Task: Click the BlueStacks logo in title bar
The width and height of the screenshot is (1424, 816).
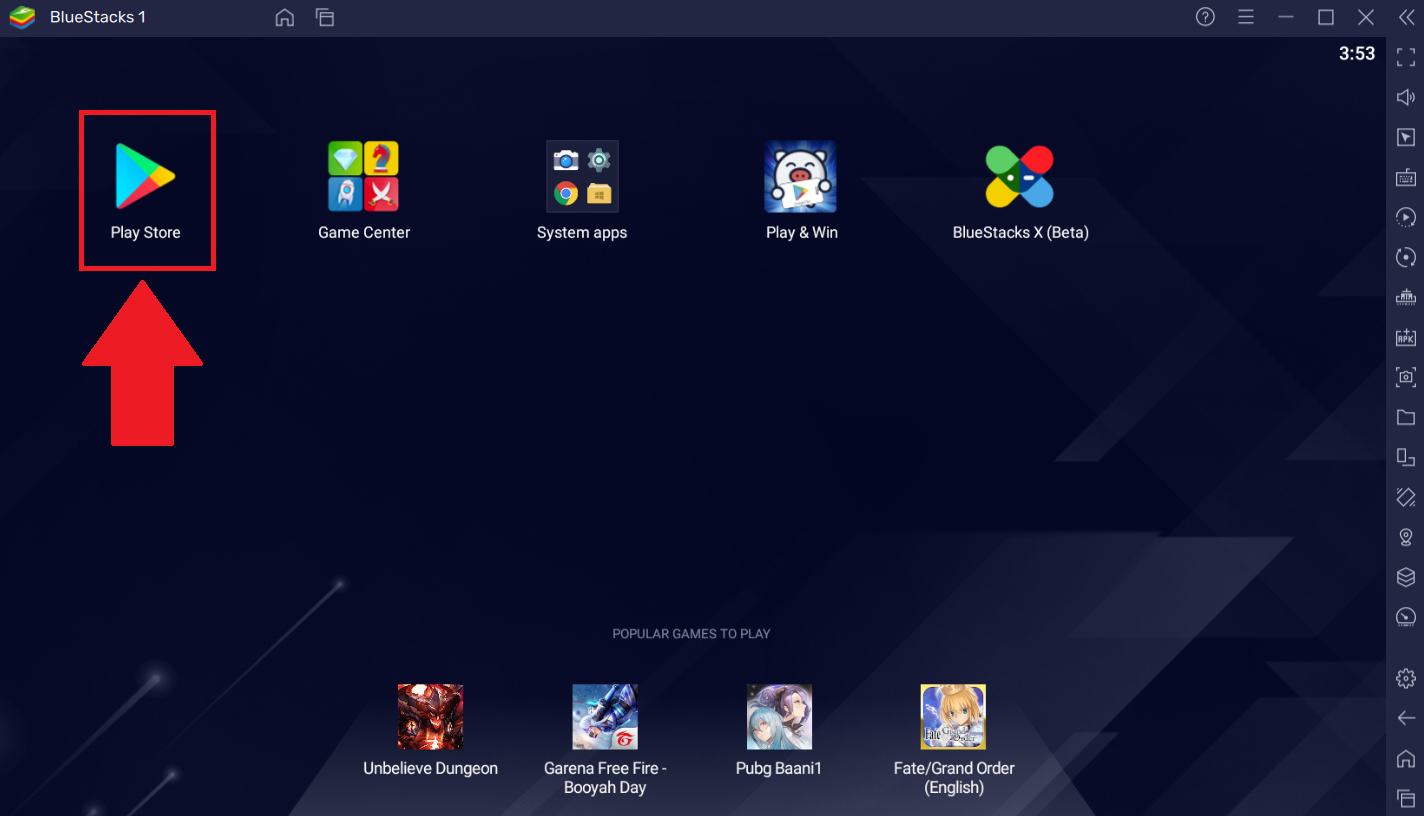Action: coord(22,17)
